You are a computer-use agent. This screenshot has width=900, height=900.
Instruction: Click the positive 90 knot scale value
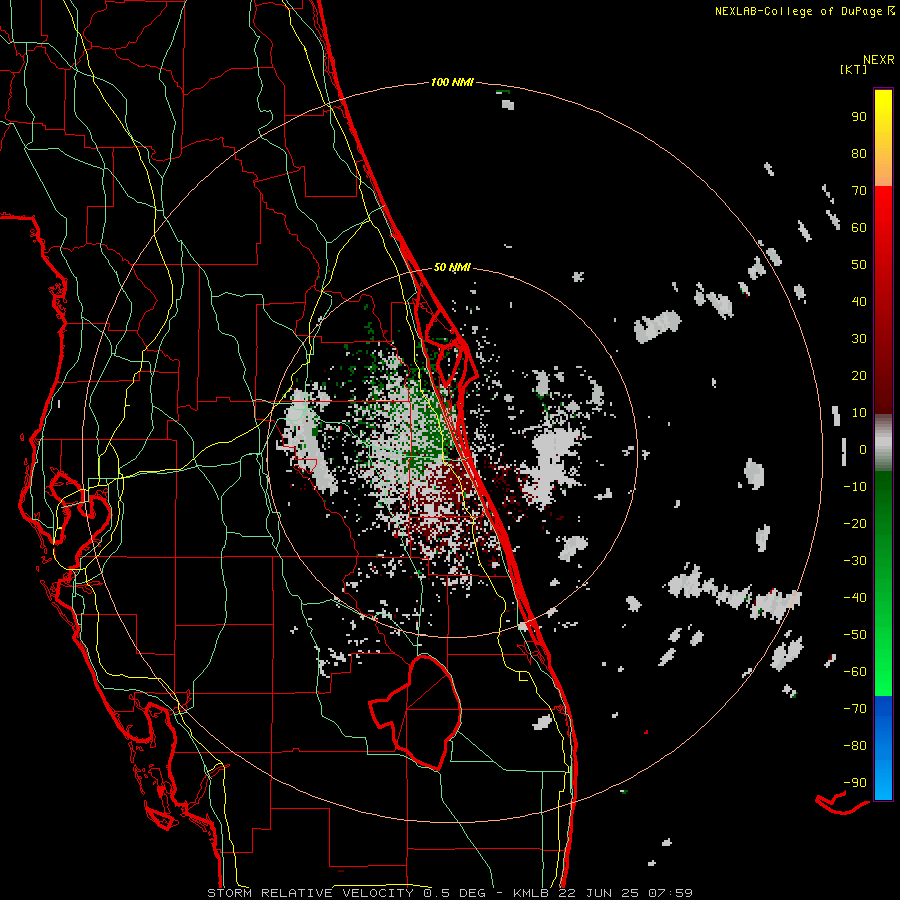point(859,117)
